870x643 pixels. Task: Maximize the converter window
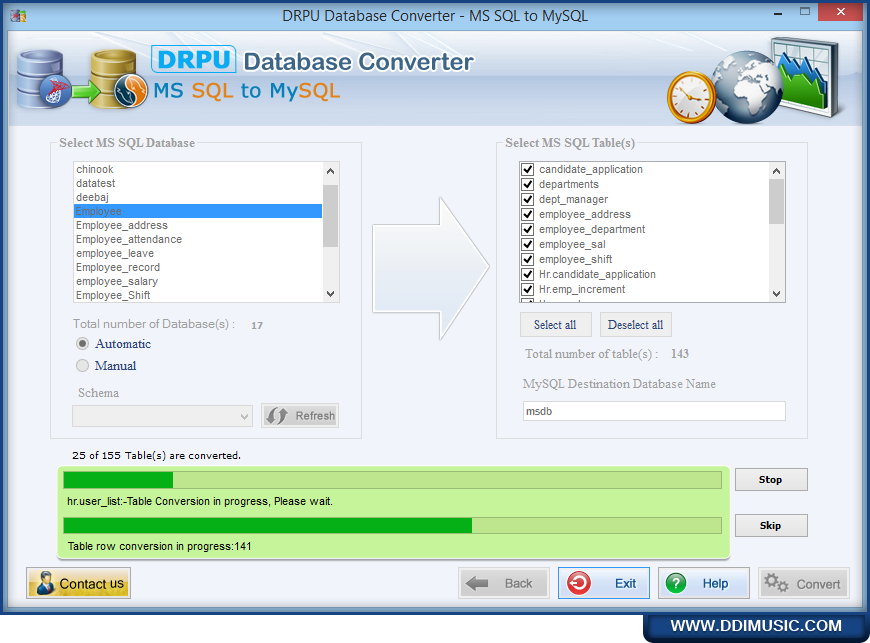[805, 12]
